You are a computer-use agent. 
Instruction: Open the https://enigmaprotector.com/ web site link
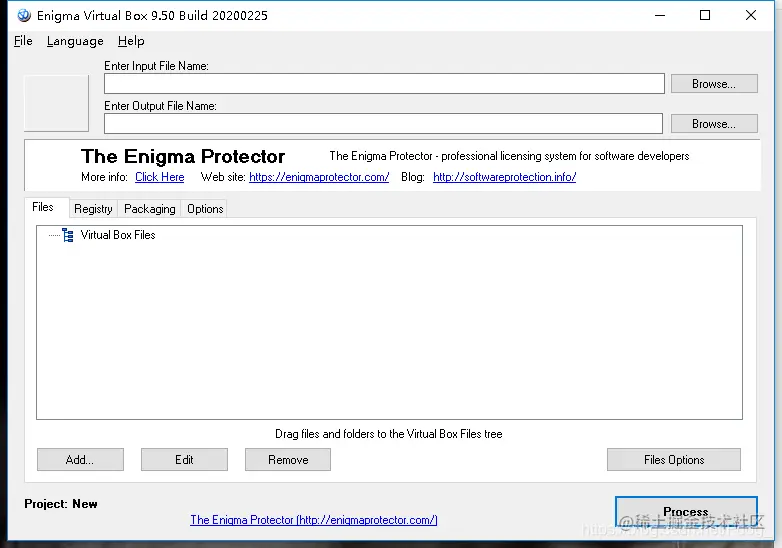[319, 177]
